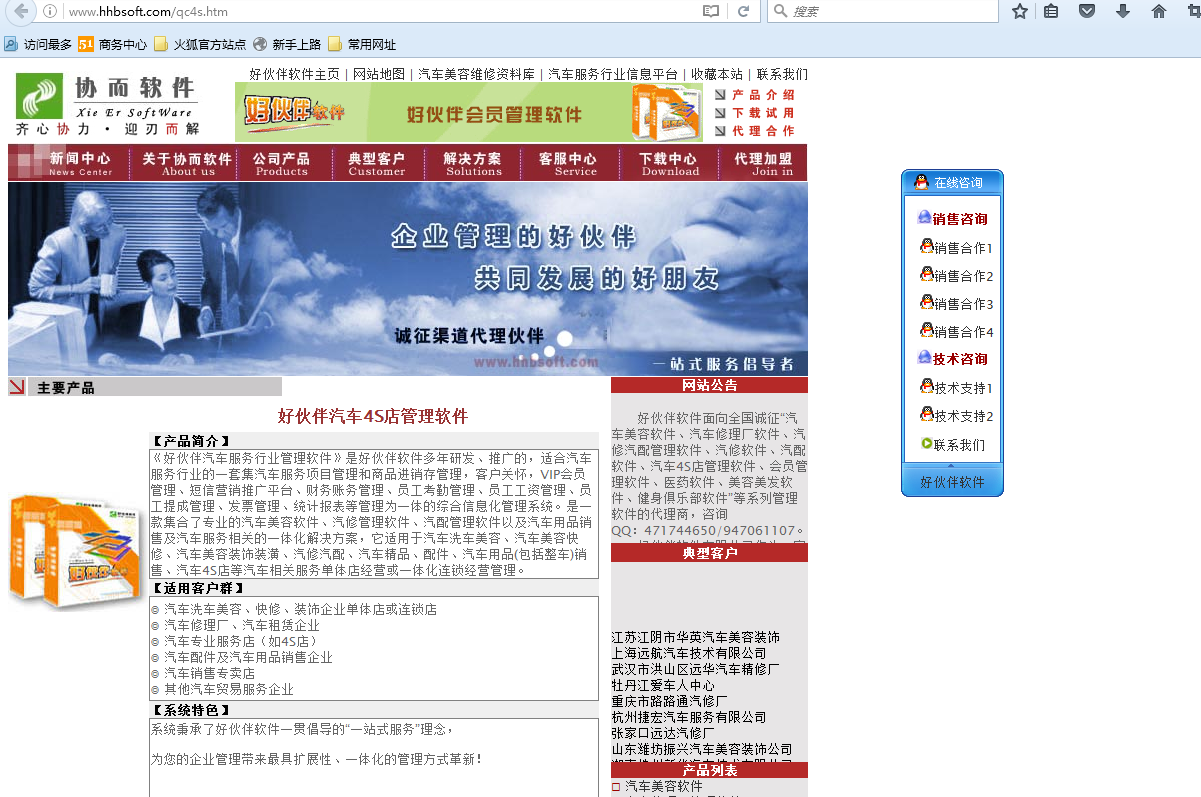The width and height of the screenshot is (1201, 797).
Task: Open the 火狐官方站点 bookmark folder
Action: click(x=200, y=44)
